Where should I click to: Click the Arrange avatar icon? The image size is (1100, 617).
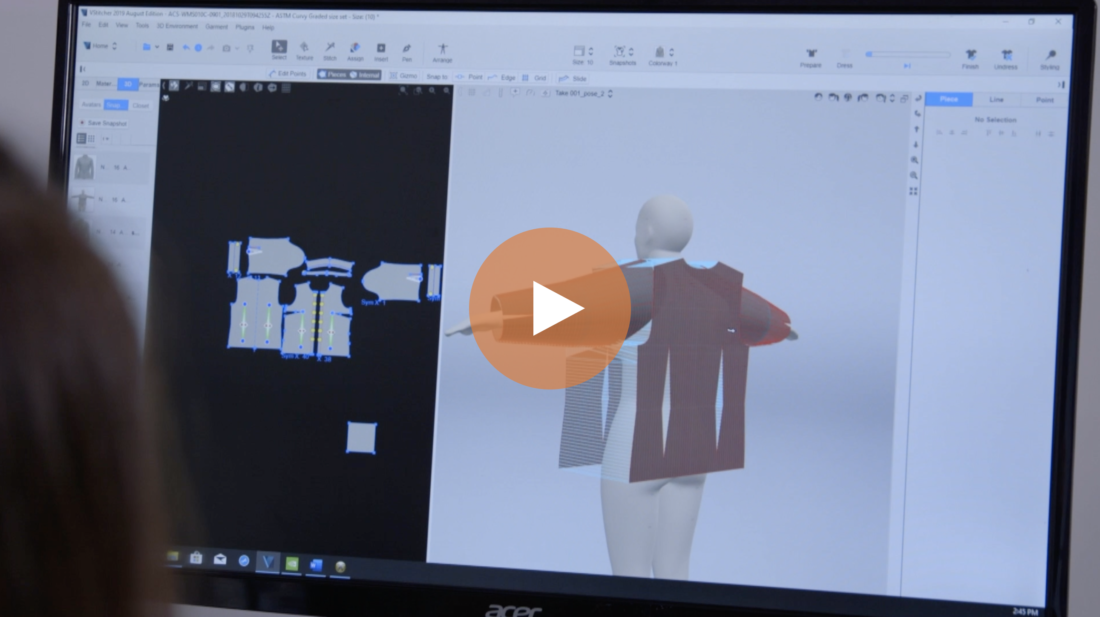[x=443, y=52]
